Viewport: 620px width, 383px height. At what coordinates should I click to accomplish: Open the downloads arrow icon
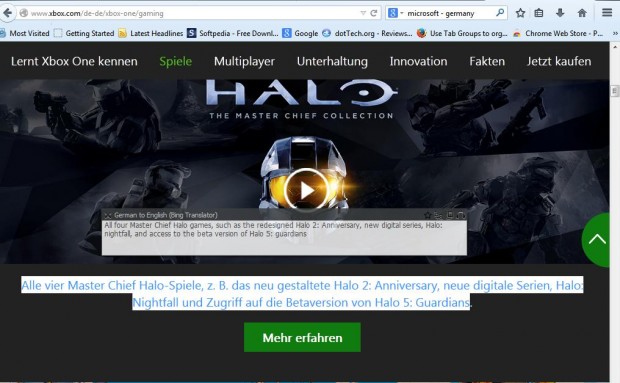[560, 13]
